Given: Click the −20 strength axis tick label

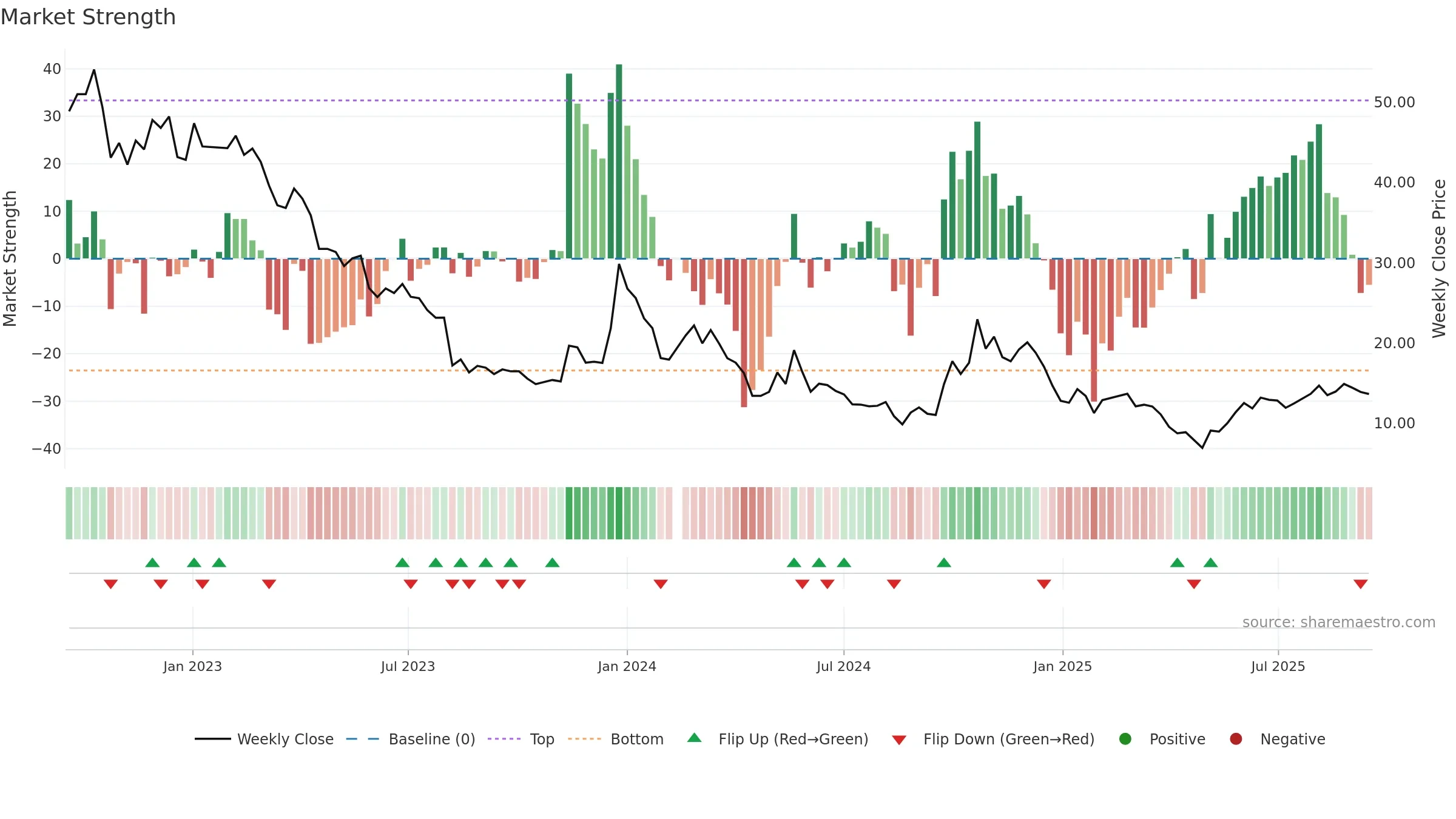Looking at the screenshot, I should [x=47, y=353].
